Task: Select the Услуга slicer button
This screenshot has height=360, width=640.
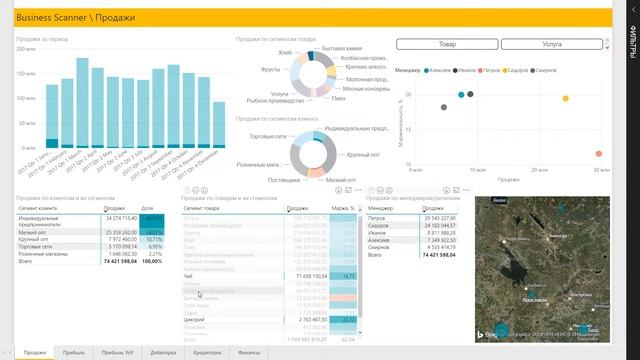Action: coord(552,44)
